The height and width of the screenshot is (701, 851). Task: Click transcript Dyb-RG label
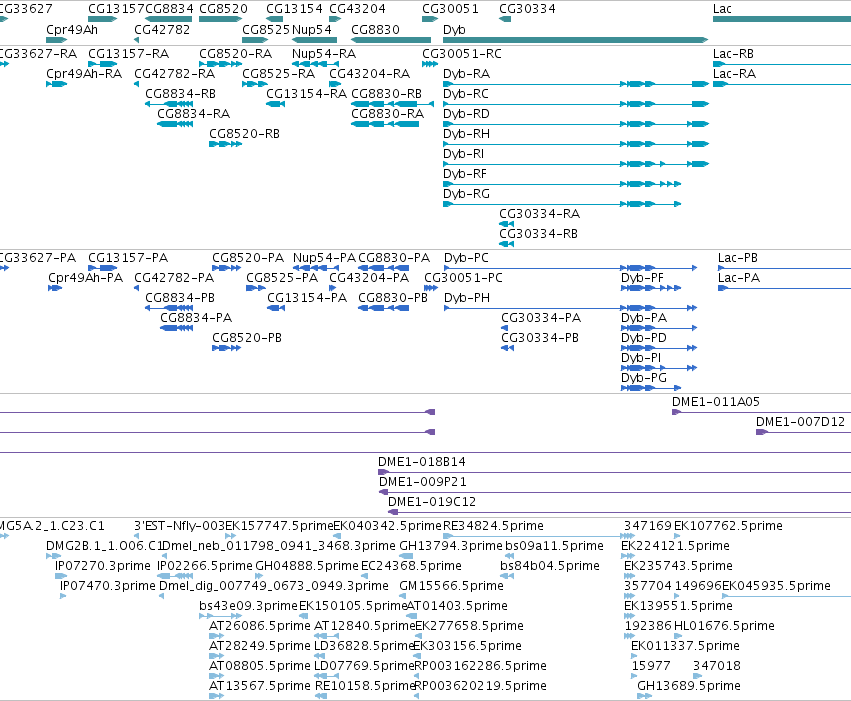point(466,194)
